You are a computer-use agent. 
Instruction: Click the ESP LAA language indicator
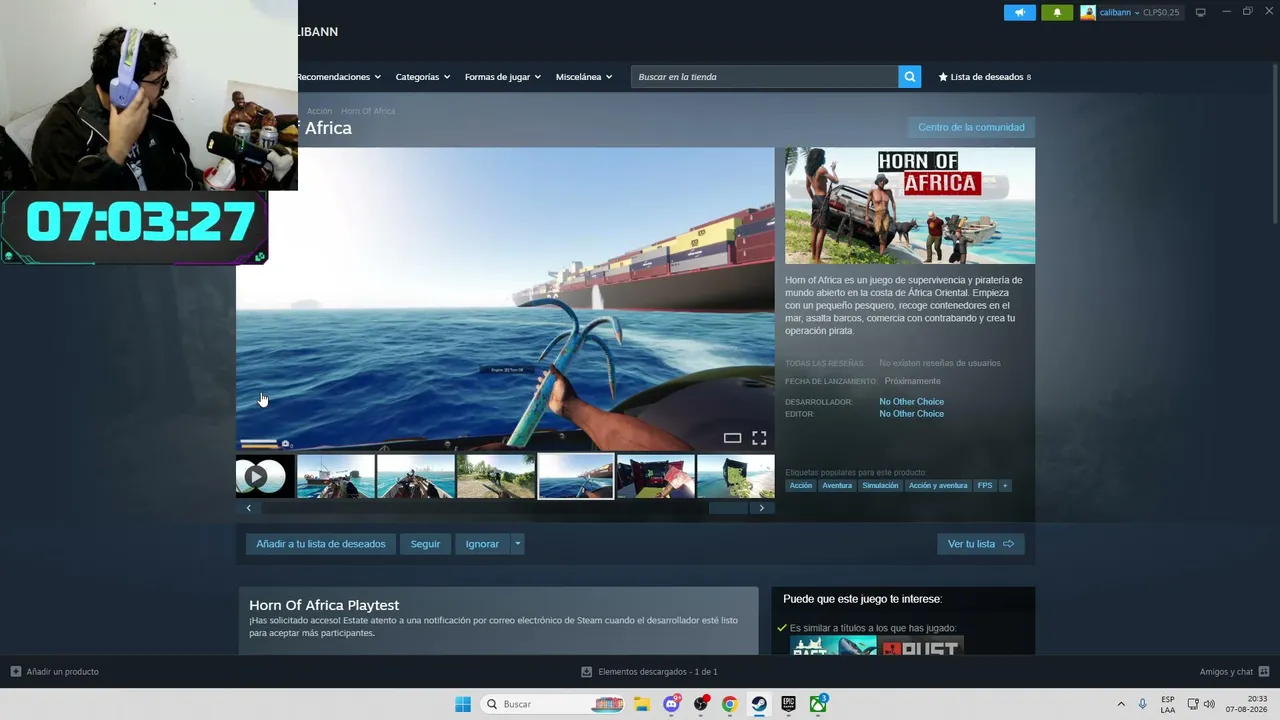pos(1168,704)
